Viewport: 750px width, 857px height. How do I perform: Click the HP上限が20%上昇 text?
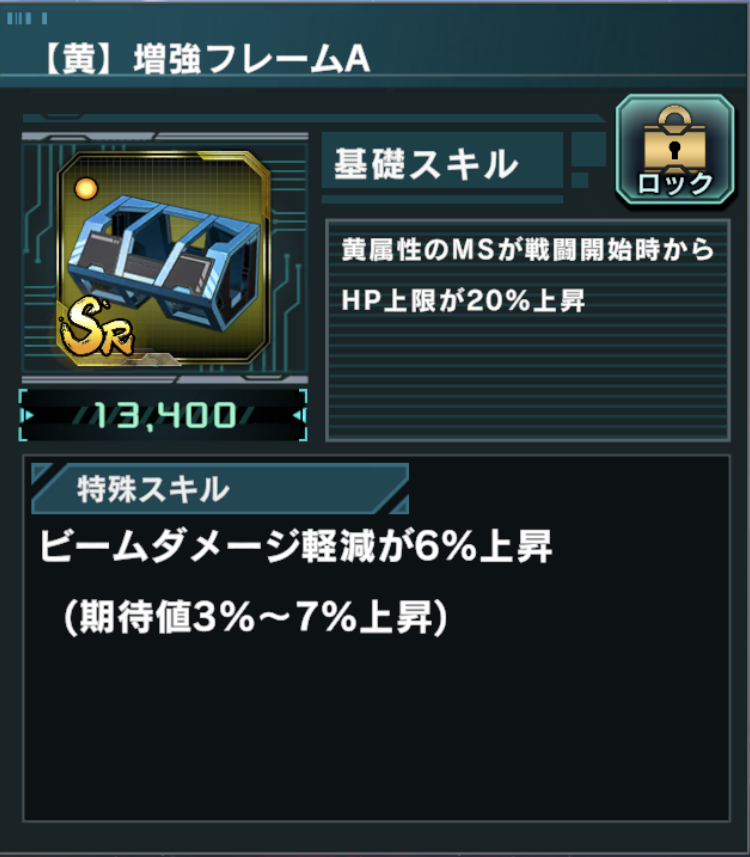(x=463, y=301)
